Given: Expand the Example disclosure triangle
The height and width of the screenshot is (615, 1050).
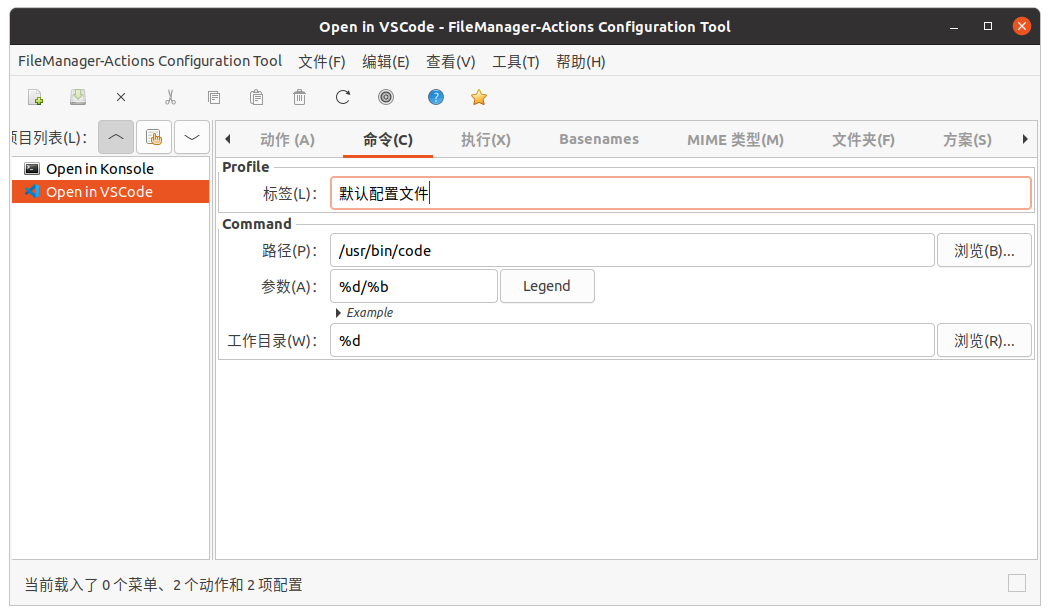Looking at the screenshot, I should click(x=339, y=313).
